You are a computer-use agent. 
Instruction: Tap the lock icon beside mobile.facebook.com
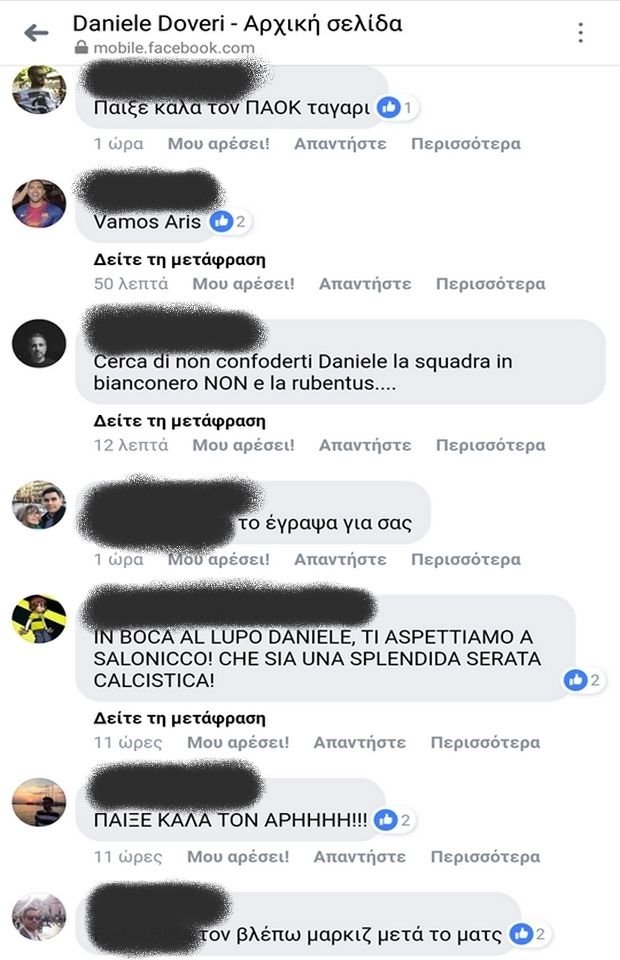click(x=81, y=48)
